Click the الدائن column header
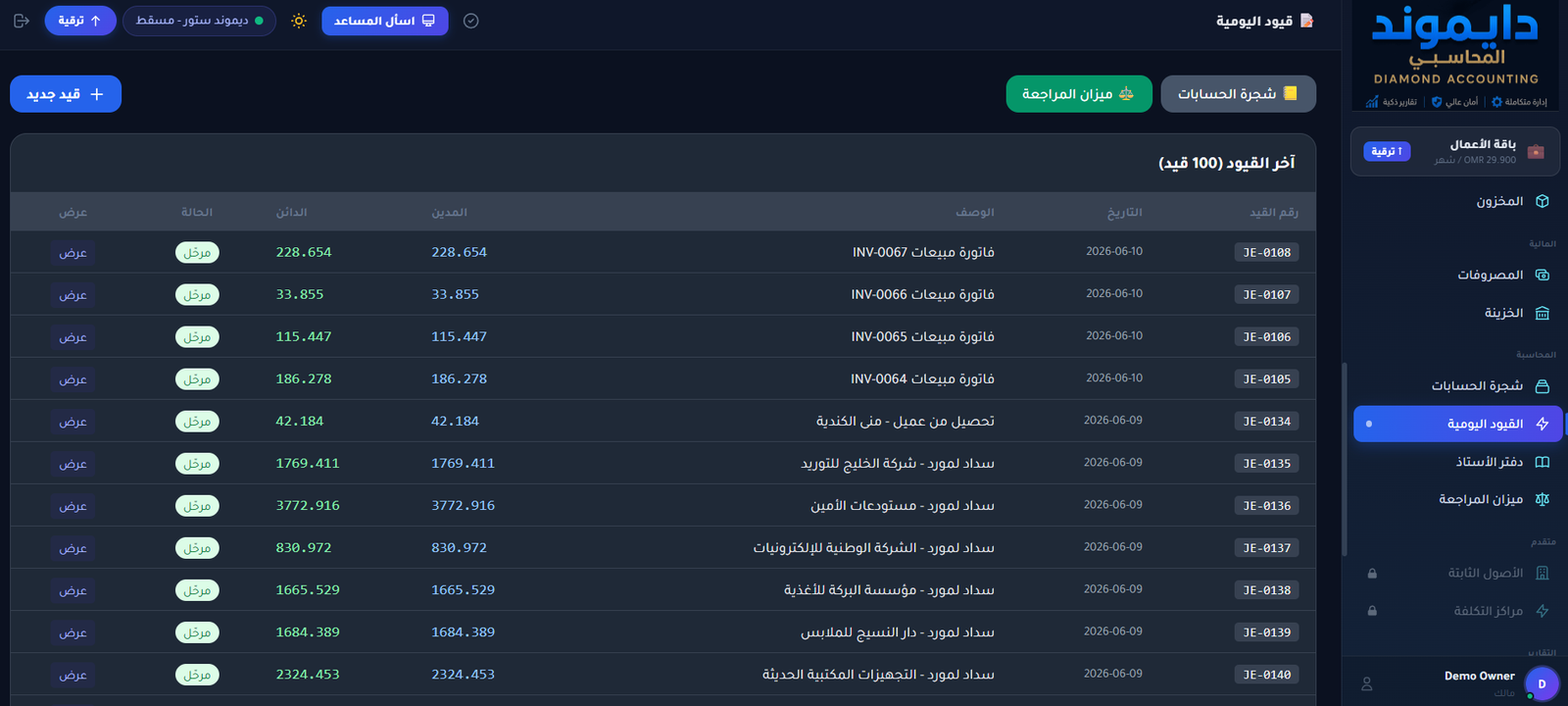 pos(292,212)
